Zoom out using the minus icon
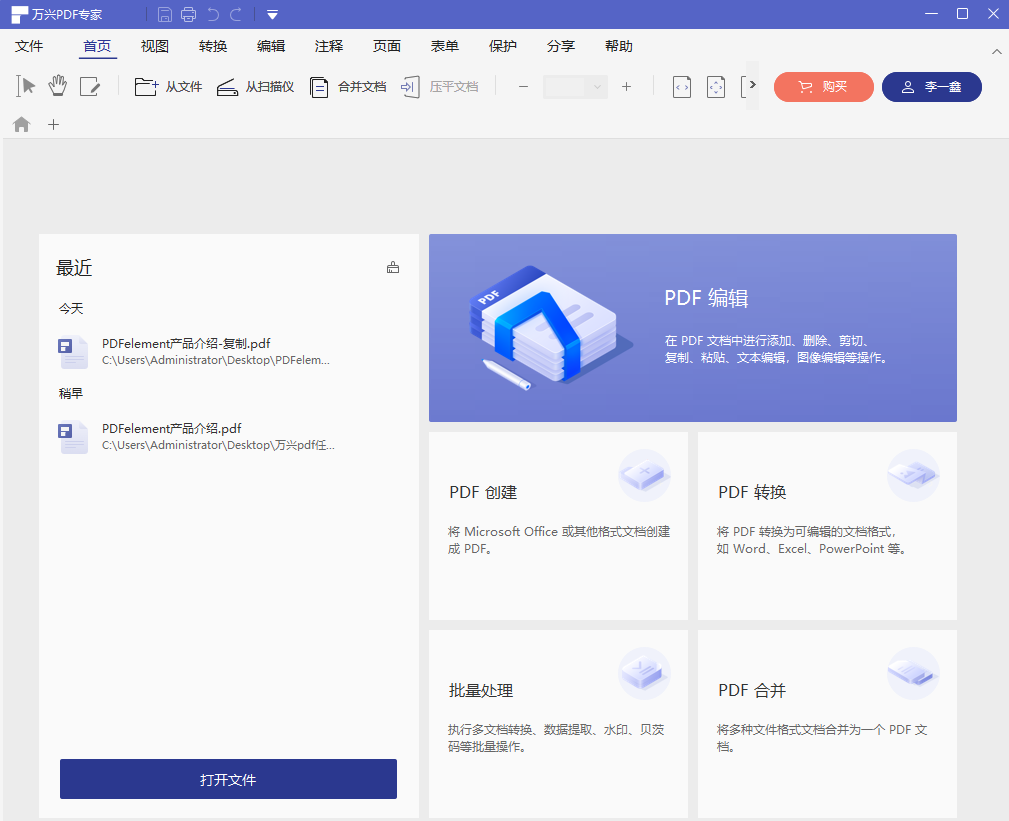This screenshot has height=821, width=1009. coord(523,87)
